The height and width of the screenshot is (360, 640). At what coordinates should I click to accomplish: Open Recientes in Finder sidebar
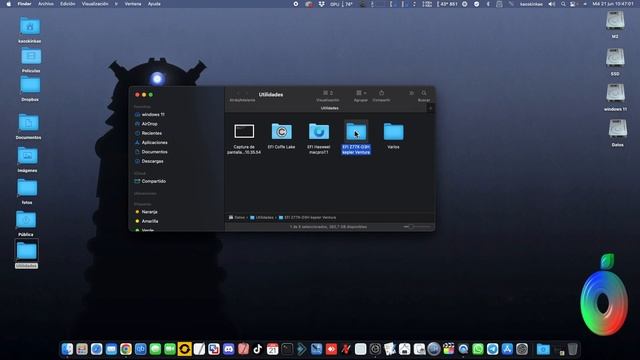coord(151,133)
